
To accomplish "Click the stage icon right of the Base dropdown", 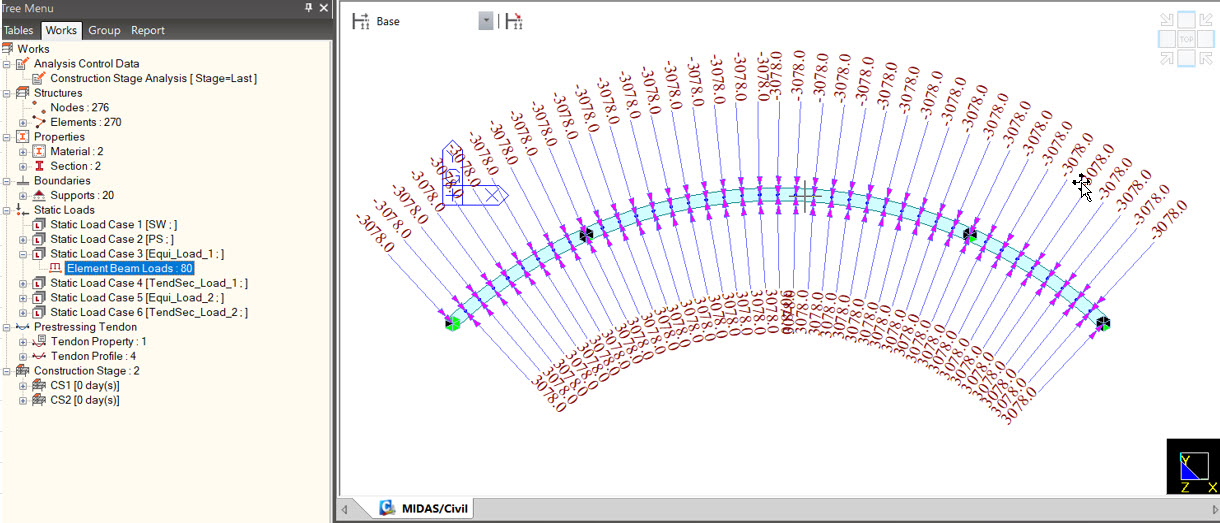I will pyautogui.click(x=513, y=21).
